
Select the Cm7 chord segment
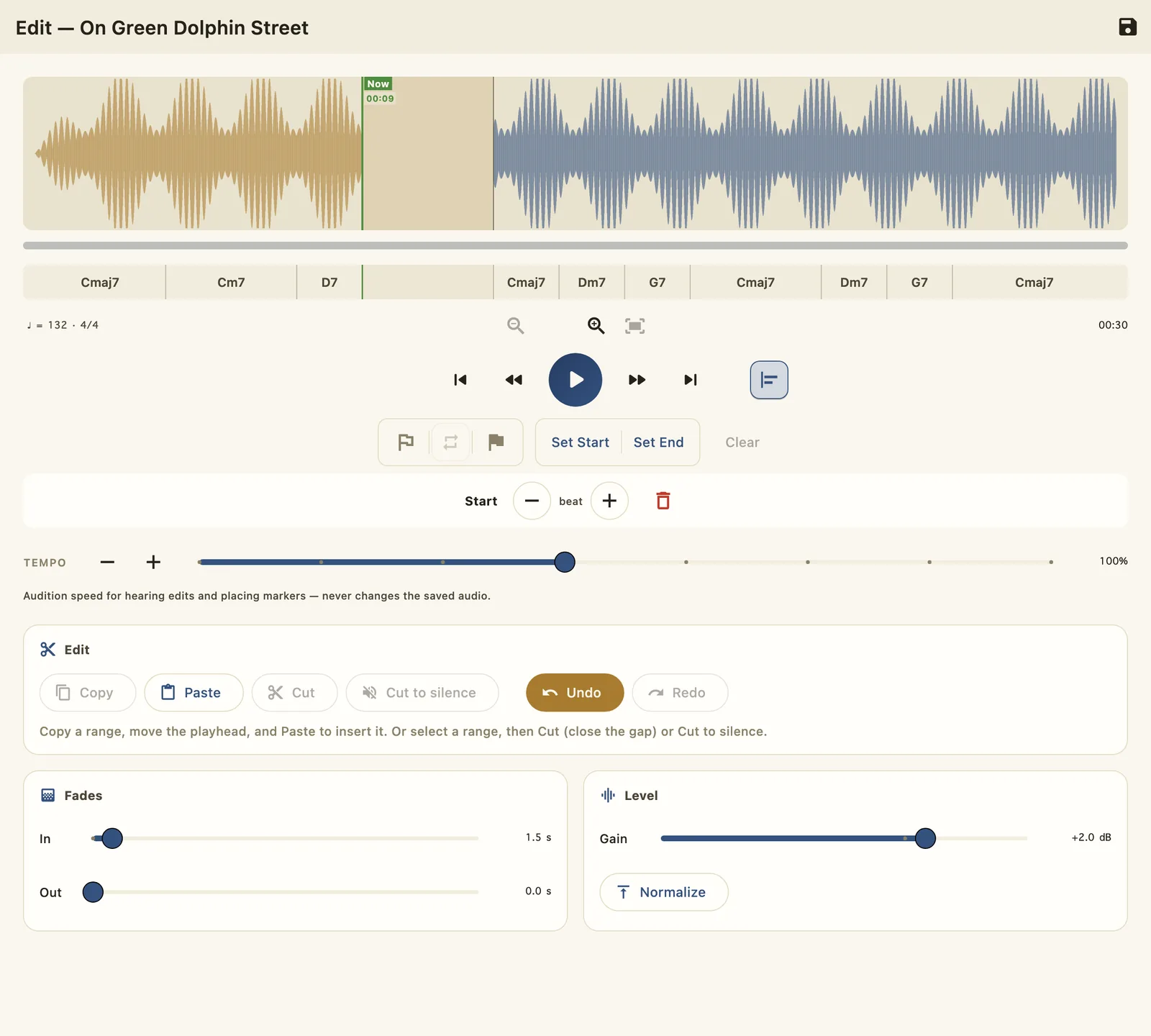(x=231, y=283)
